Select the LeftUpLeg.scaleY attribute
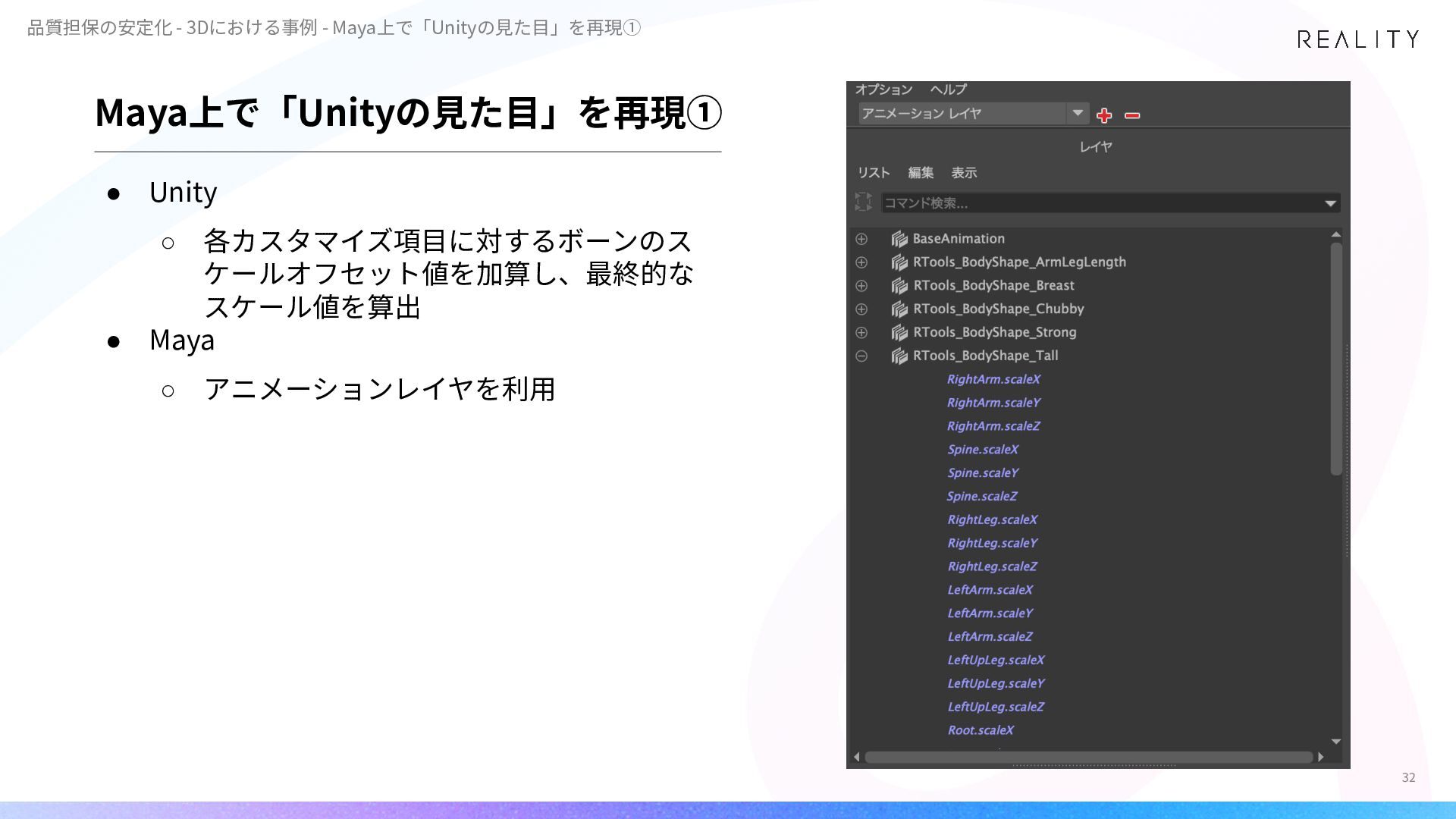Viewport: 1456px width, 819px height. tap(996, 684)
